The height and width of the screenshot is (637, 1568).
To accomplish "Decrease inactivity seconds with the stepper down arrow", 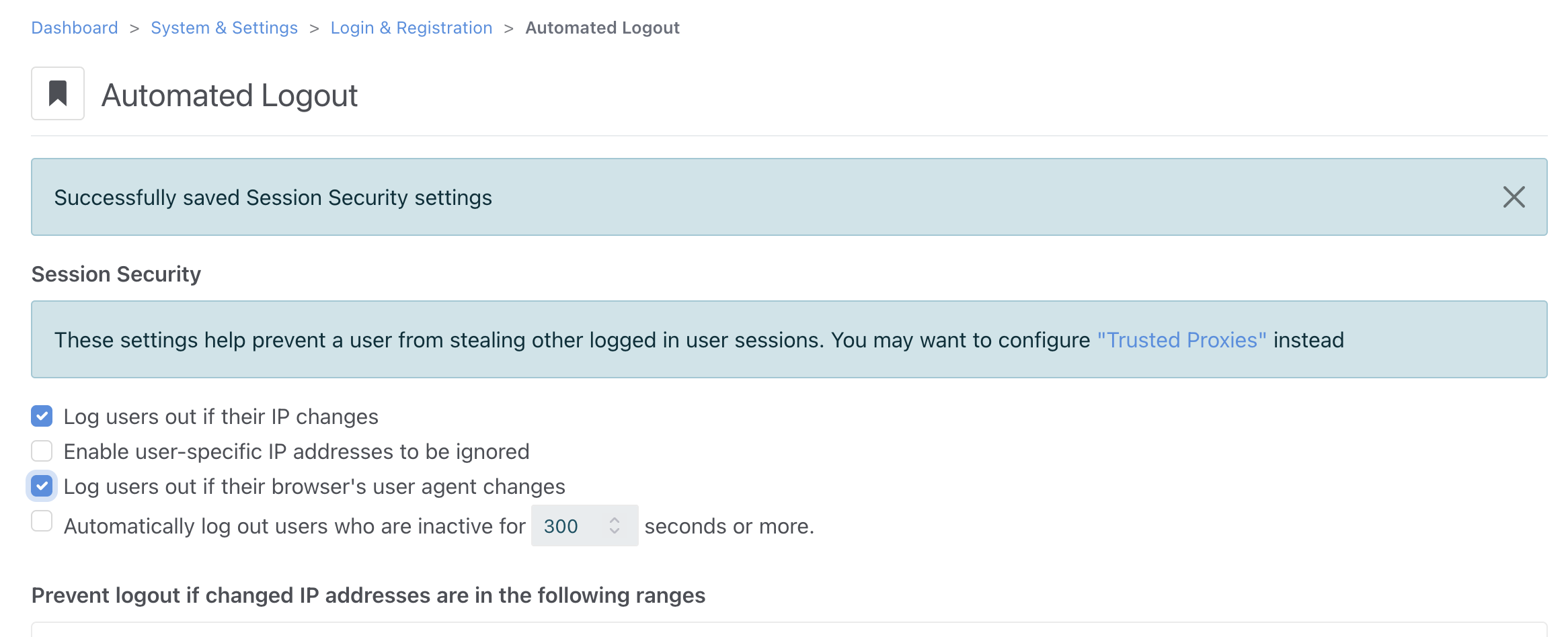I will coord(615,531).
